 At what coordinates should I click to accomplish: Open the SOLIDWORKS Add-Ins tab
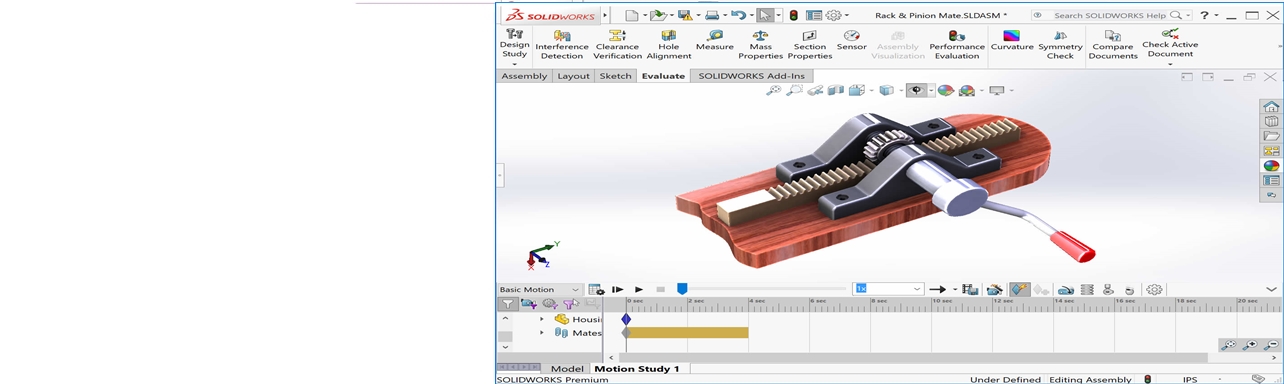751,76
